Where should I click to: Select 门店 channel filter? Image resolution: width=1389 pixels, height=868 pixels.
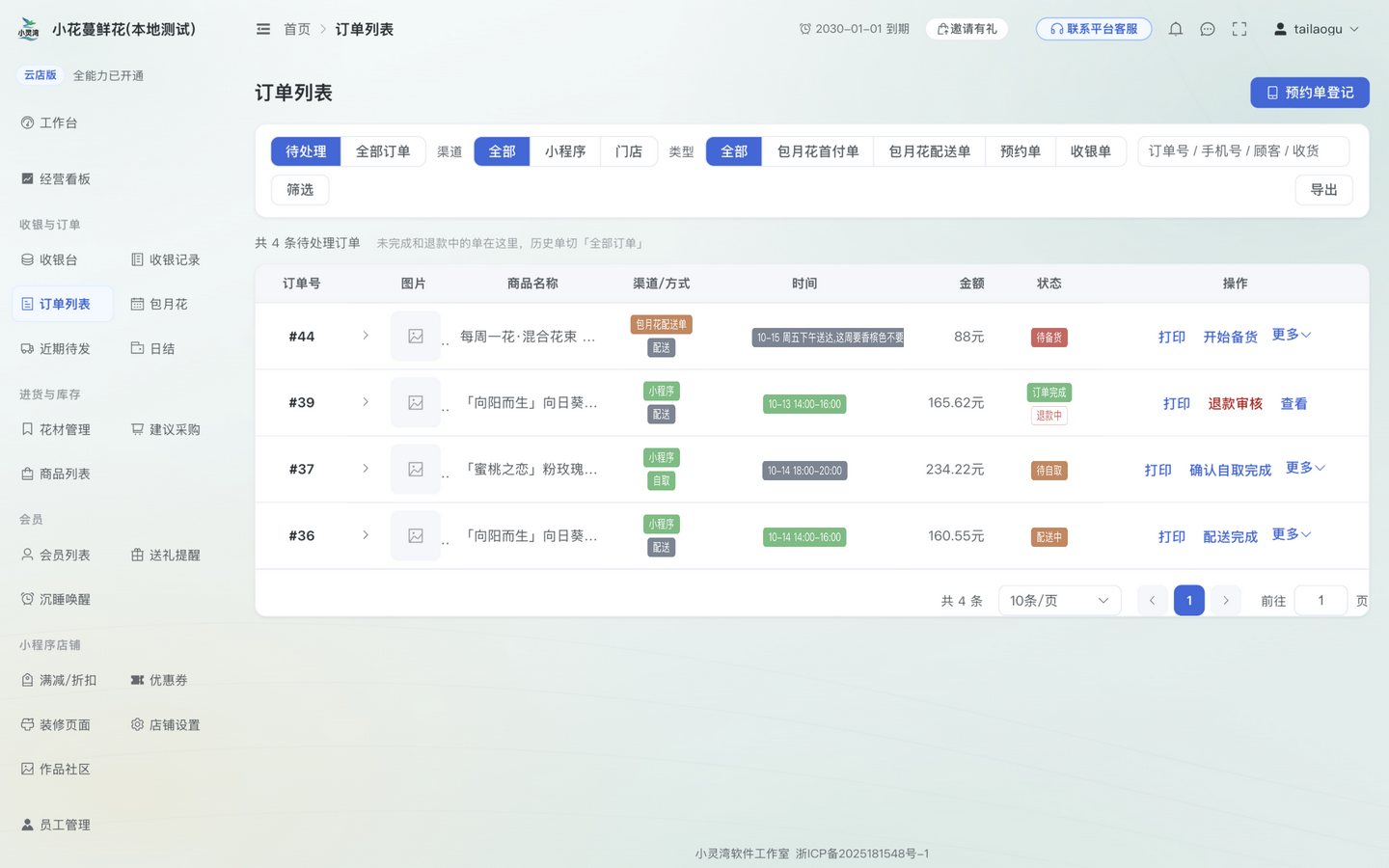pos(629,151)
